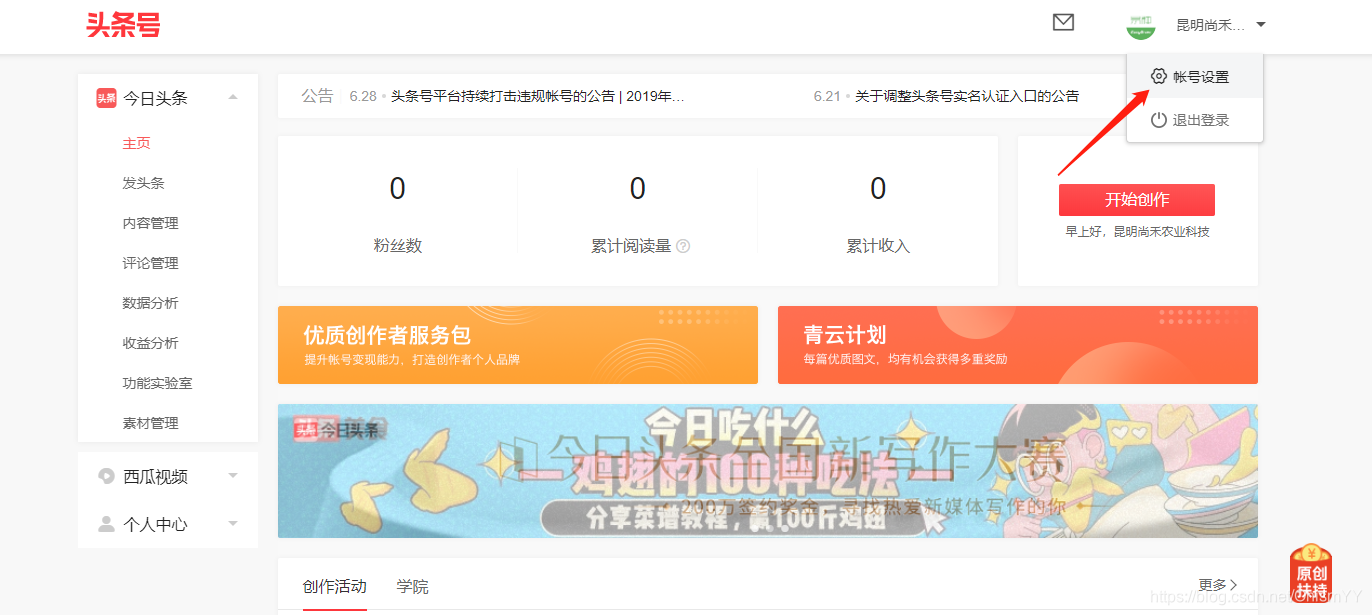This screenshot has height=615, width=1372.
Task: Click the red 今日头条 sidebar icon
Action: 106,98
